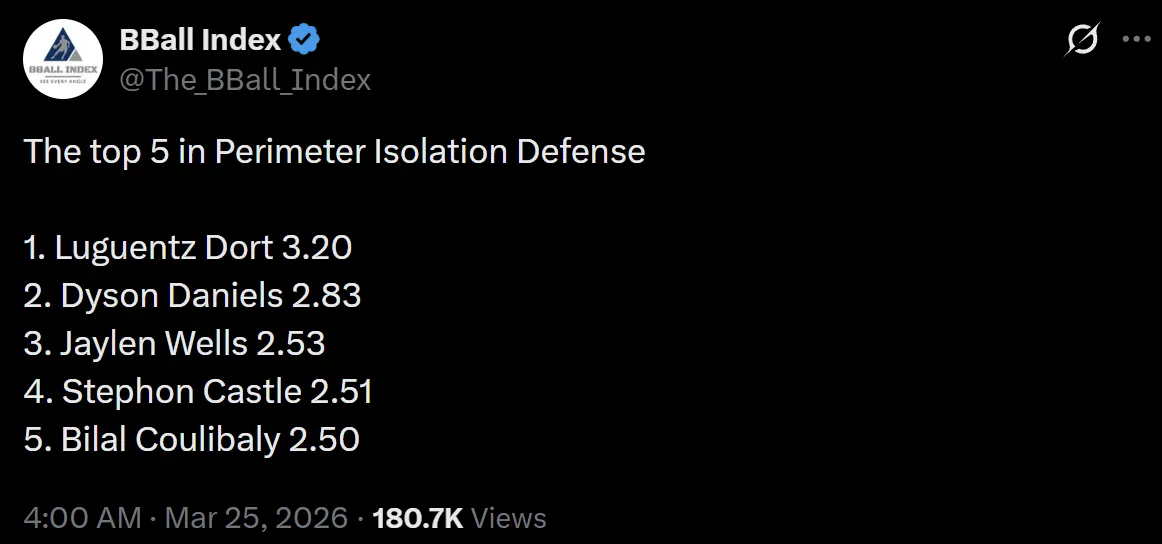Viewport: 1162px width, 544px height.
Task: Click the blue verified checkmark badge
Action: coord(305,40)
